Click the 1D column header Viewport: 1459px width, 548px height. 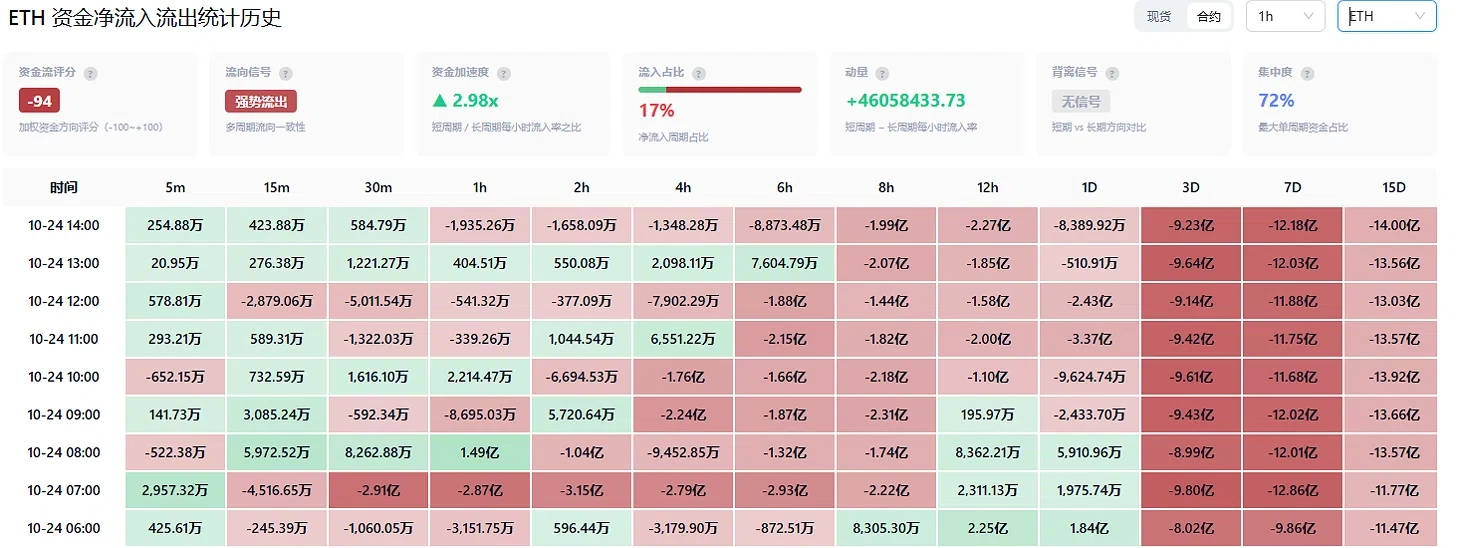coord(1089,187)
